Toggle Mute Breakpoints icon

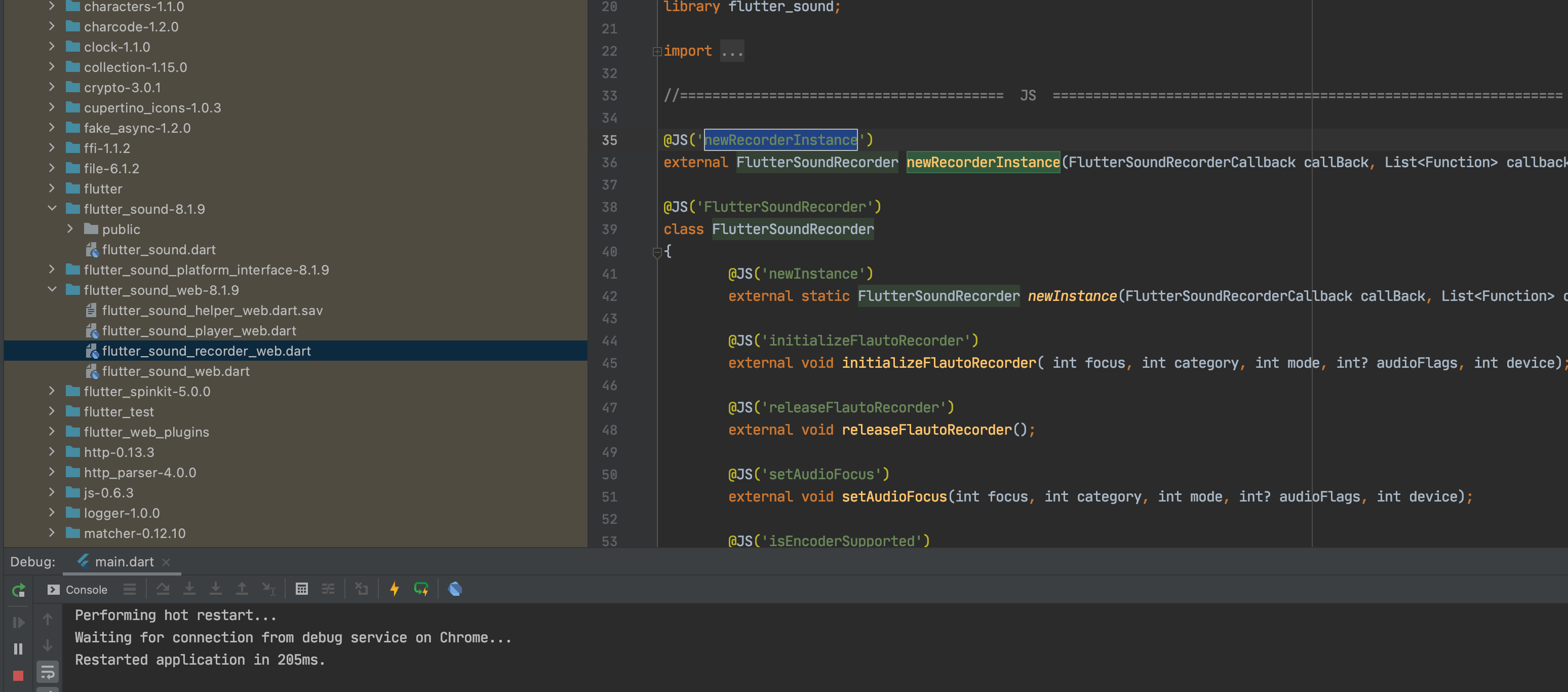point(362,590)
